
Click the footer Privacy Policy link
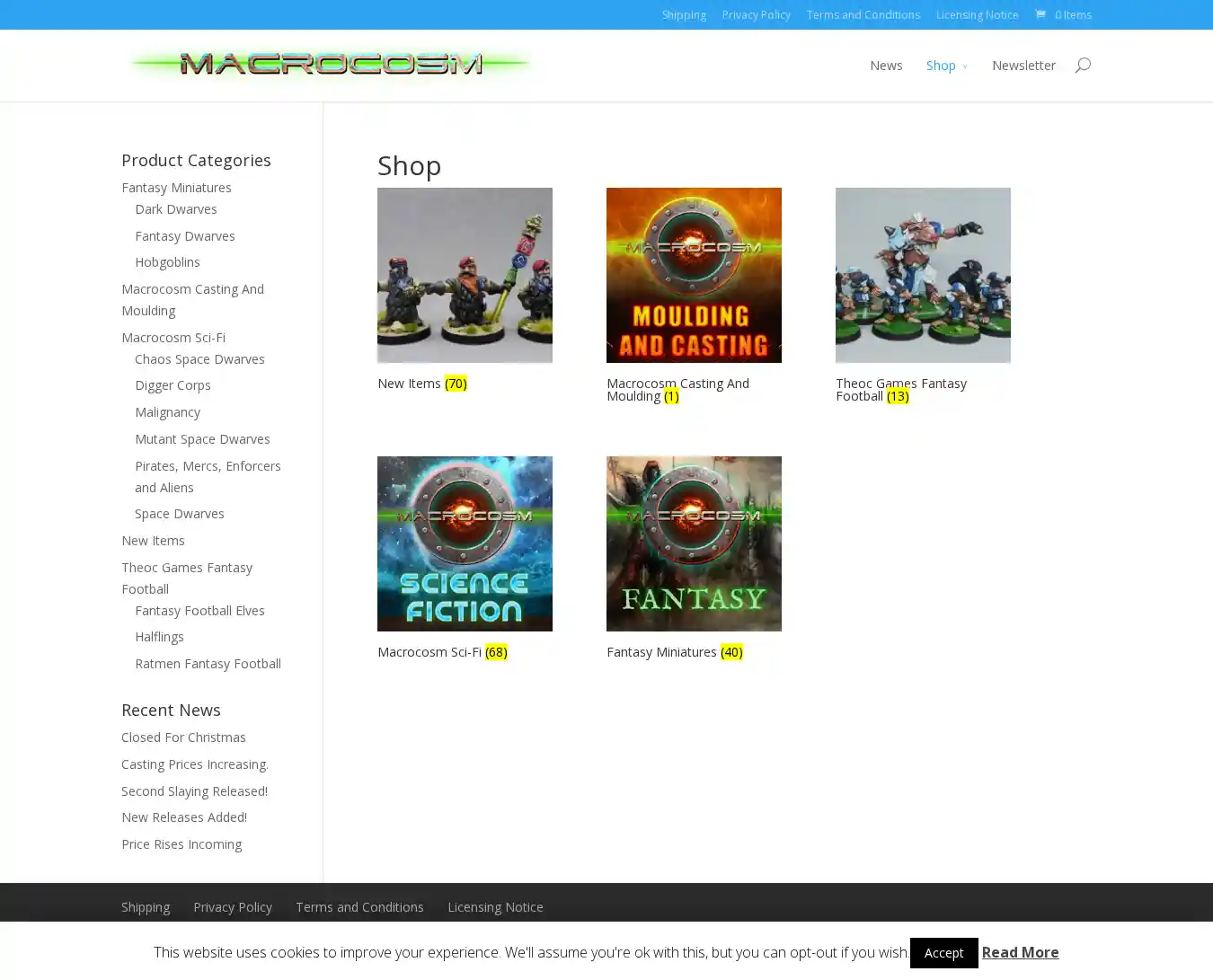(233, 907)
